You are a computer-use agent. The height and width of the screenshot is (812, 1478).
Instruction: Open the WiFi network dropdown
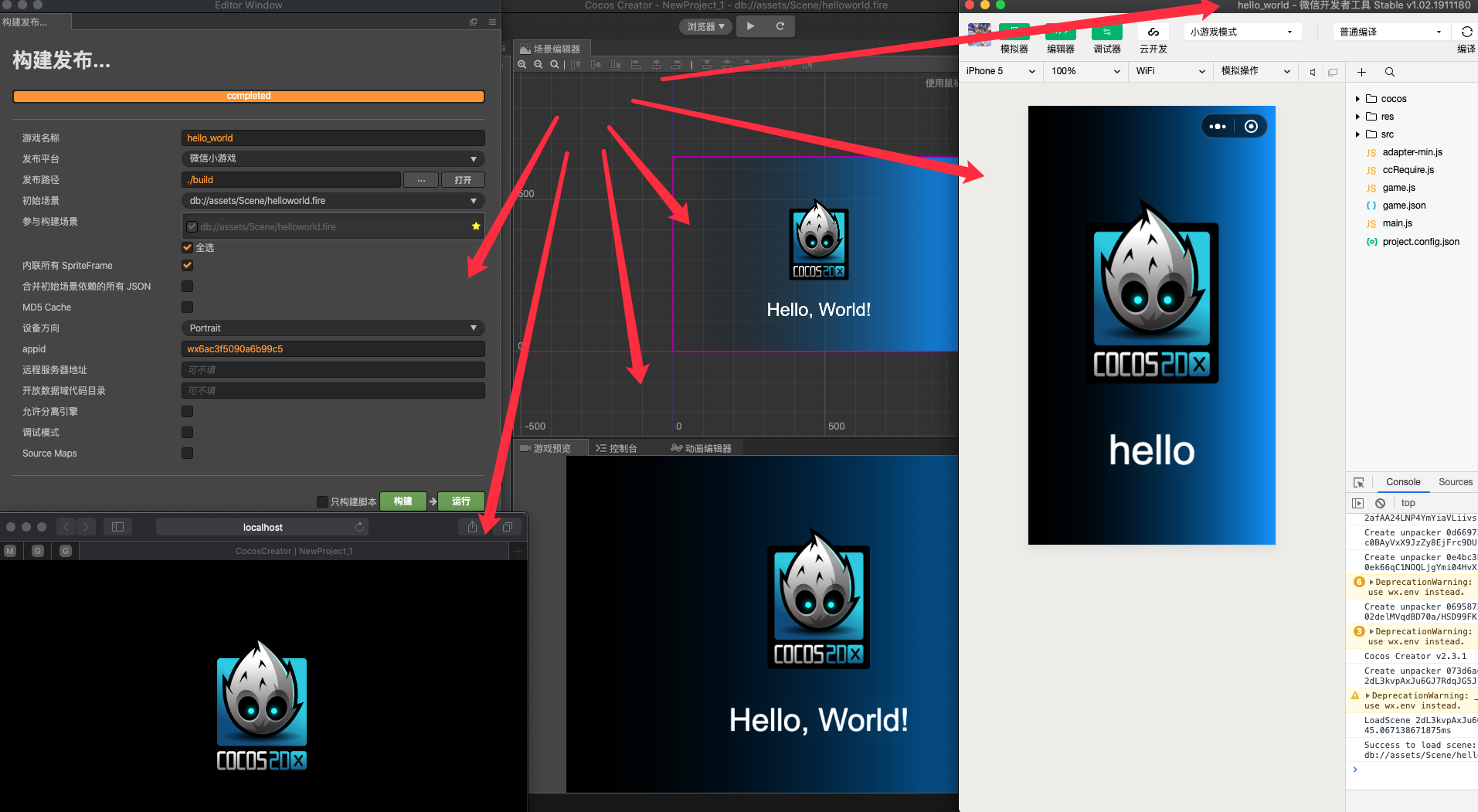coord(1171,71)
